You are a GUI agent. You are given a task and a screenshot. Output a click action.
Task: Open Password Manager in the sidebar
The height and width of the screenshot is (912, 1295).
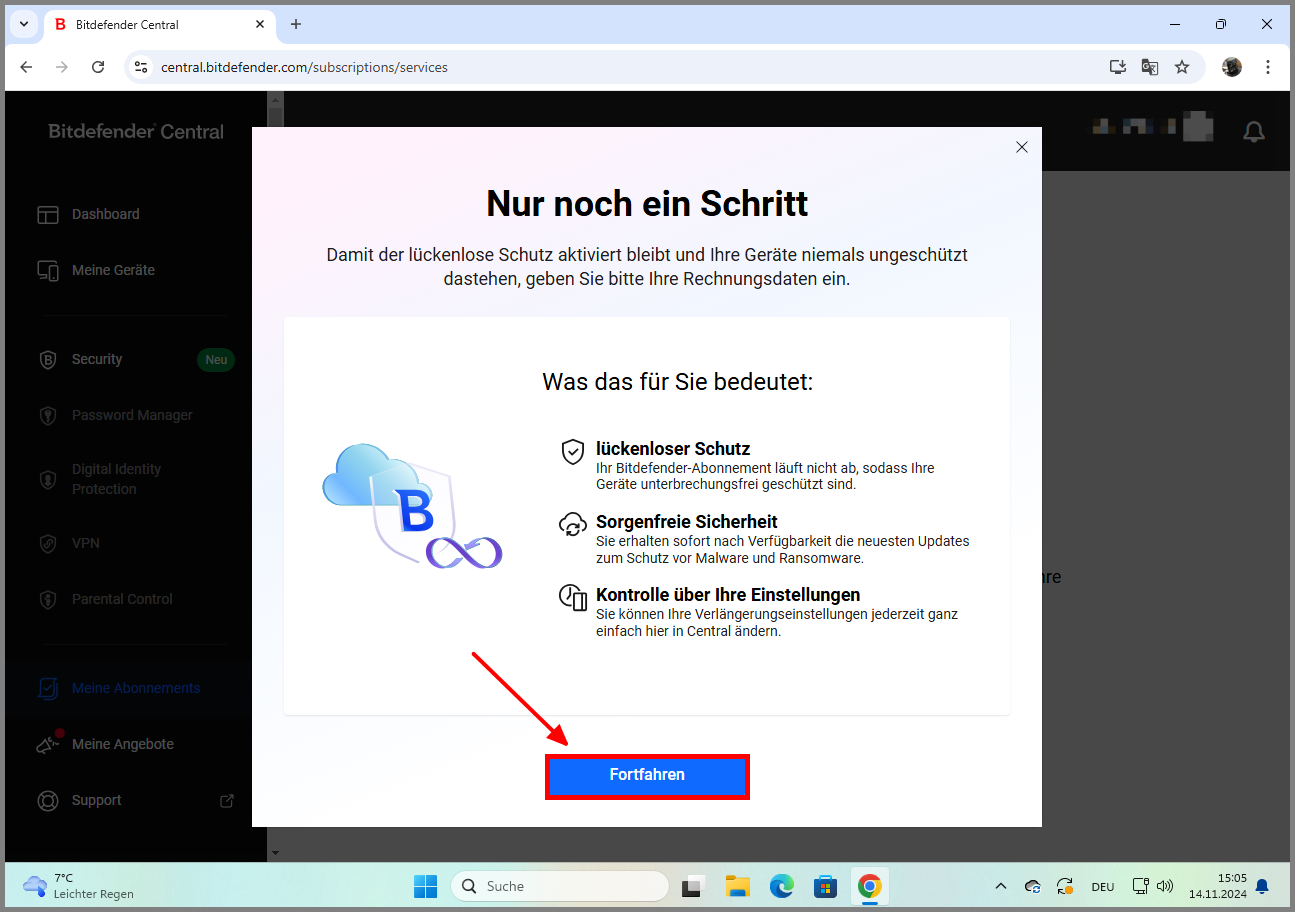[132, 415]
